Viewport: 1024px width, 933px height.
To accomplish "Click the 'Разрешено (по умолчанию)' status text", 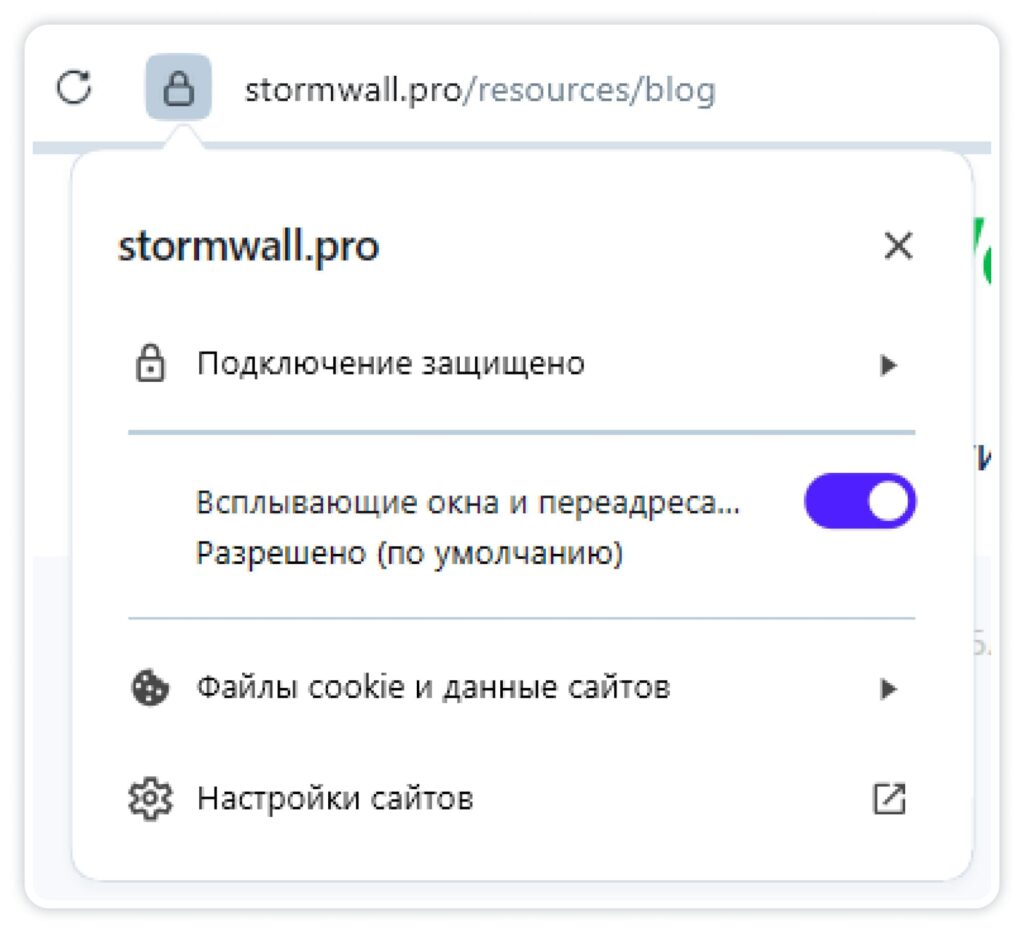I will (409, 554).
